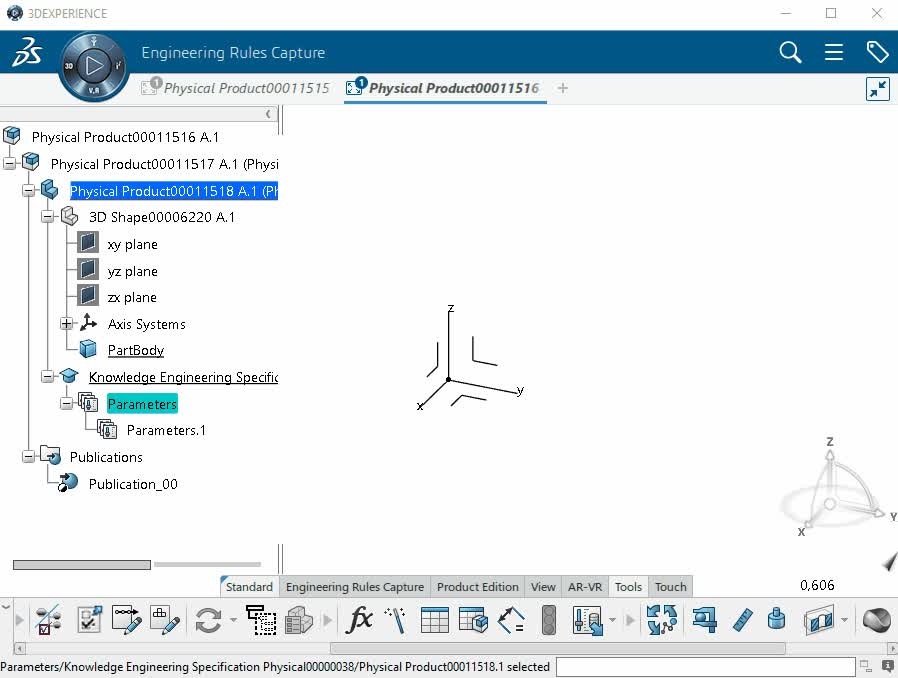Click the greyed-out cube list icon
Viewport: 898px width, 678px height.
pos(298,620)
